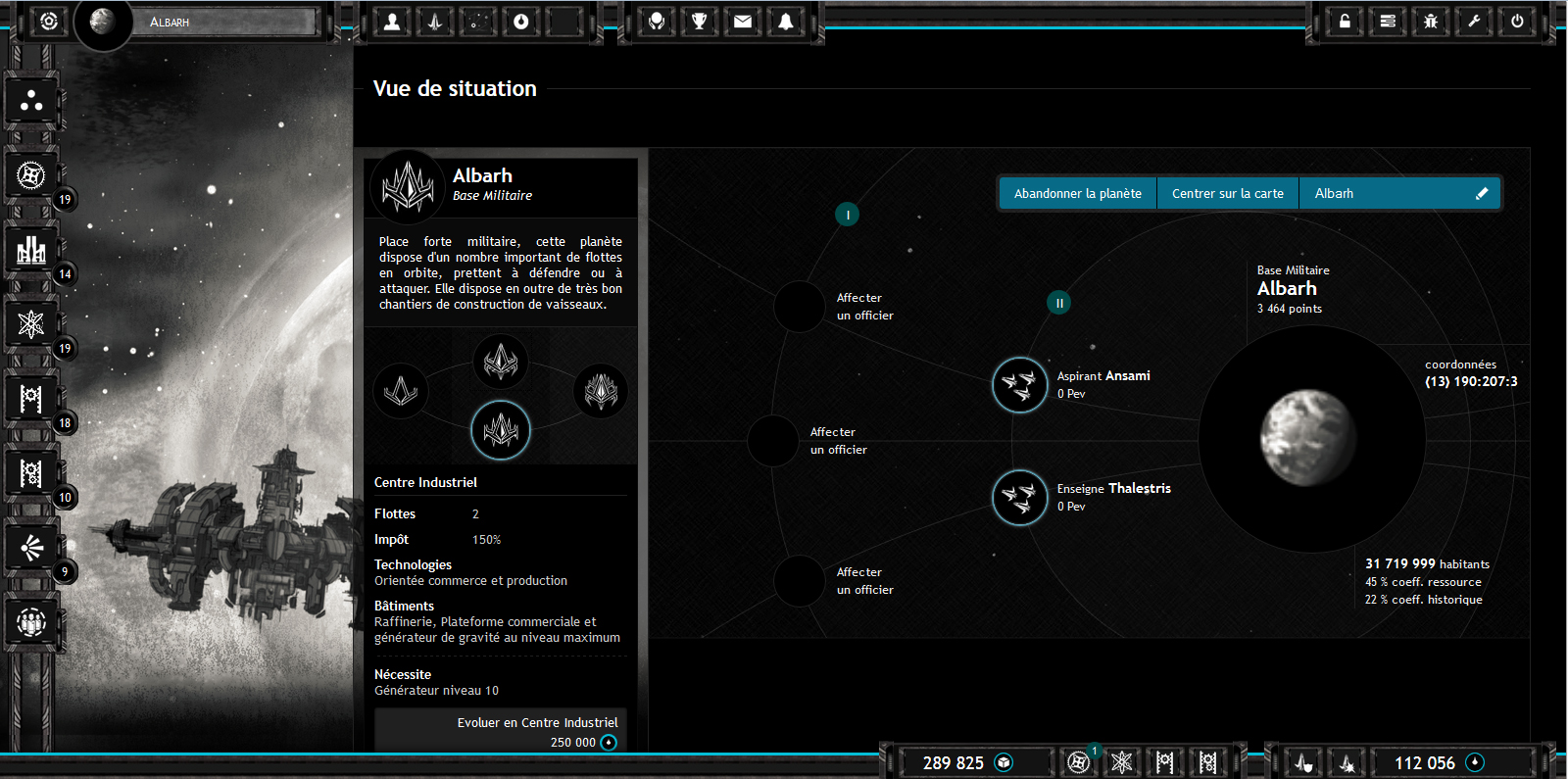This screenshot has width=1568, height=779.
Task: Click the resource cube icon beside 289 825
Action: coord(1004,762)
